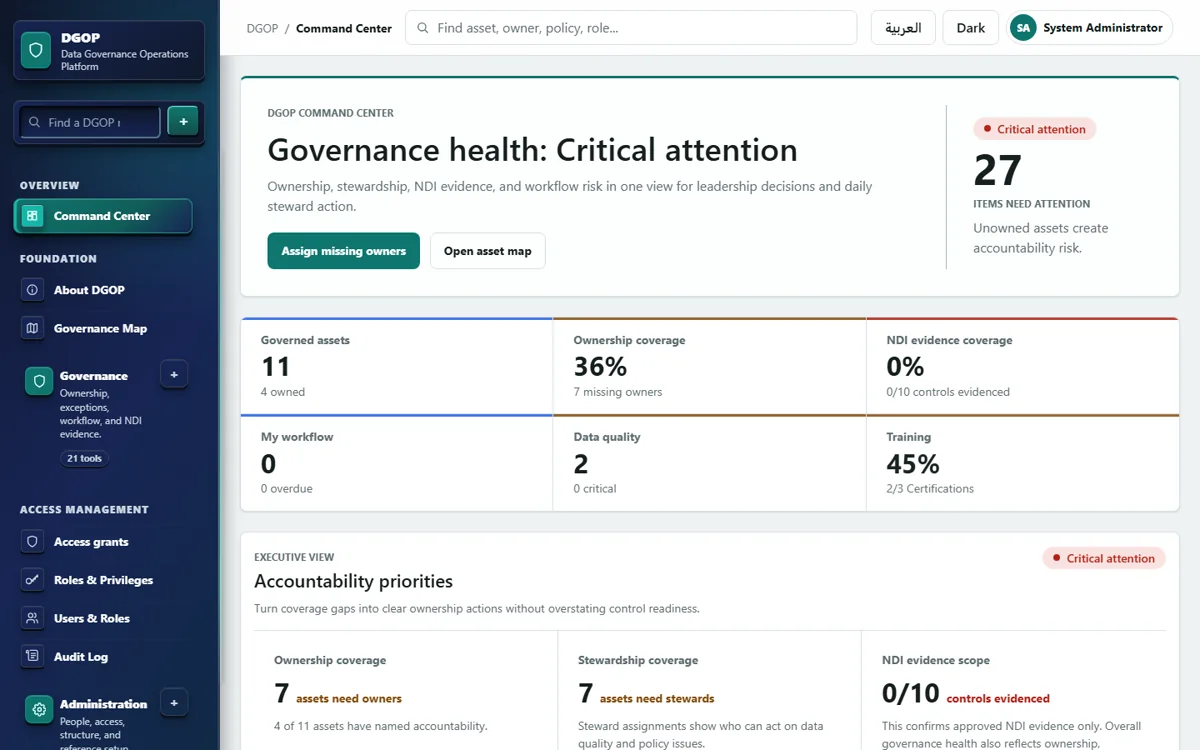Click the controls evidenced red text

998,699
